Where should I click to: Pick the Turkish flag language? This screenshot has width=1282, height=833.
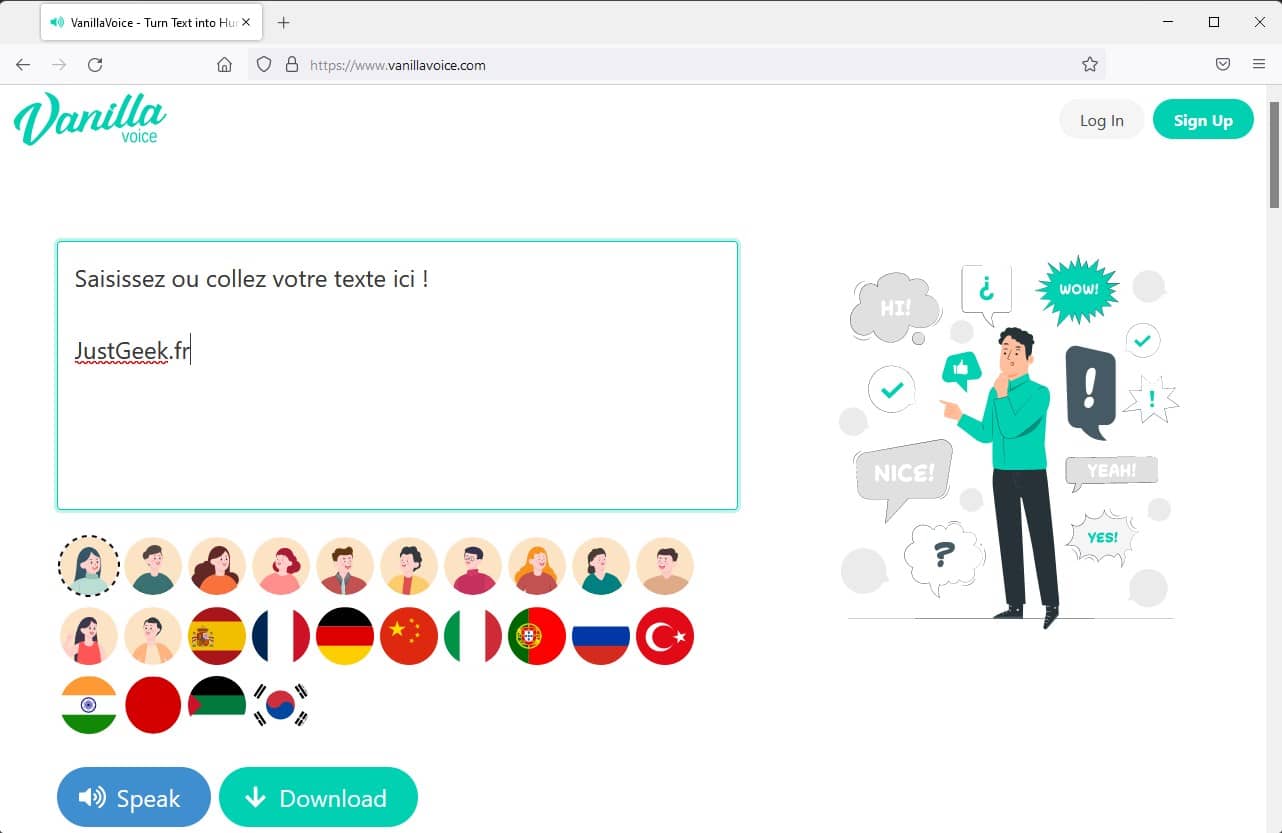(x=665, y=636)
